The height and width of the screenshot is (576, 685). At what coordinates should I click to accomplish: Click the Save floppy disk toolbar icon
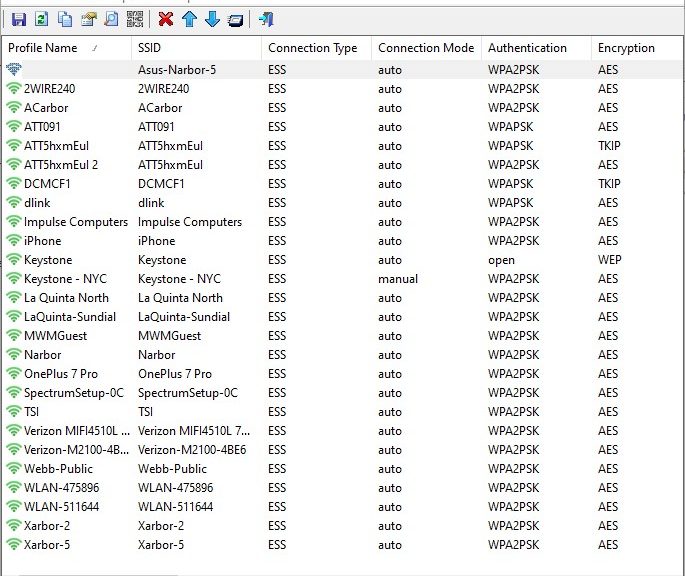[18, 19]
